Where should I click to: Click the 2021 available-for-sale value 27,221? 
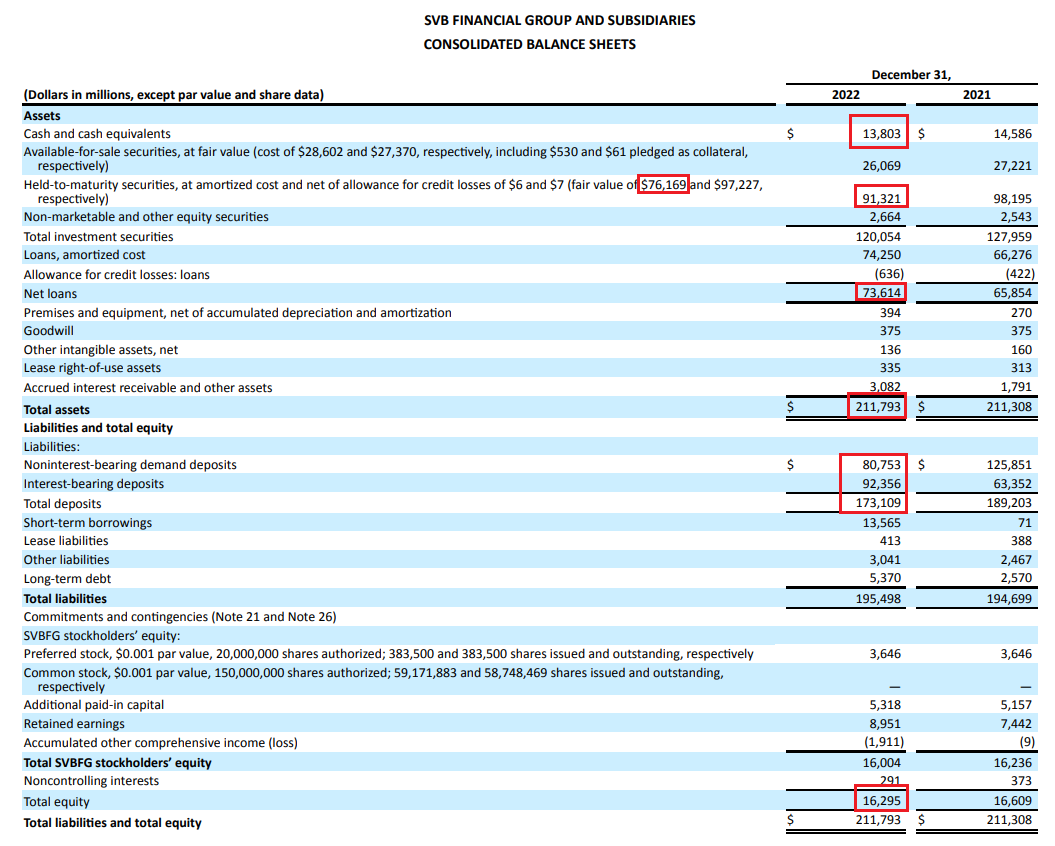click(1012, 166)
